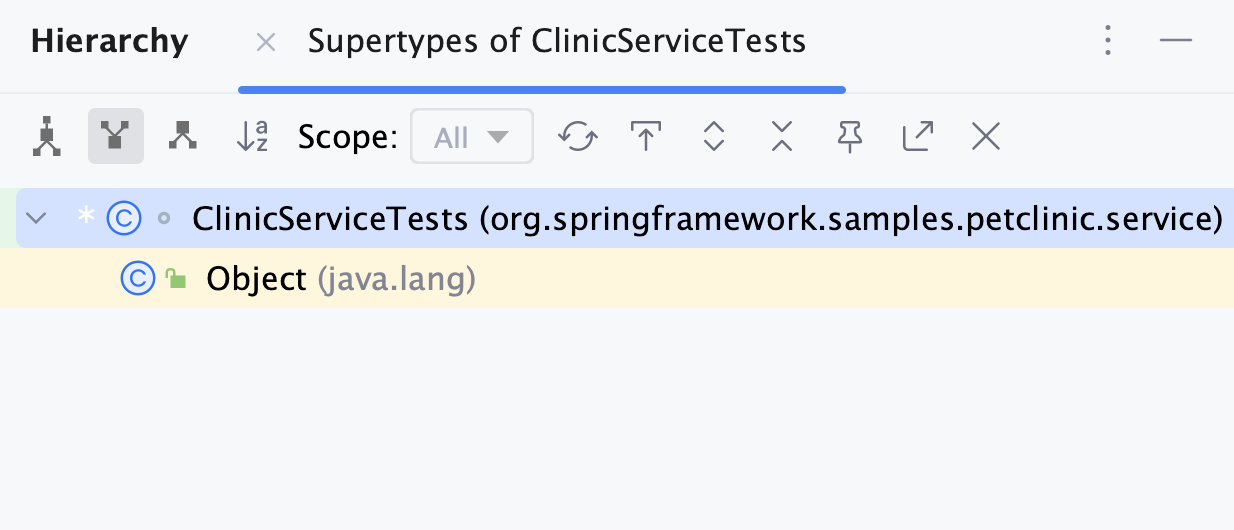The image size is (1234, 530).
Task: Pin the current hierarchy tab
Action: [x=850, y=136]
